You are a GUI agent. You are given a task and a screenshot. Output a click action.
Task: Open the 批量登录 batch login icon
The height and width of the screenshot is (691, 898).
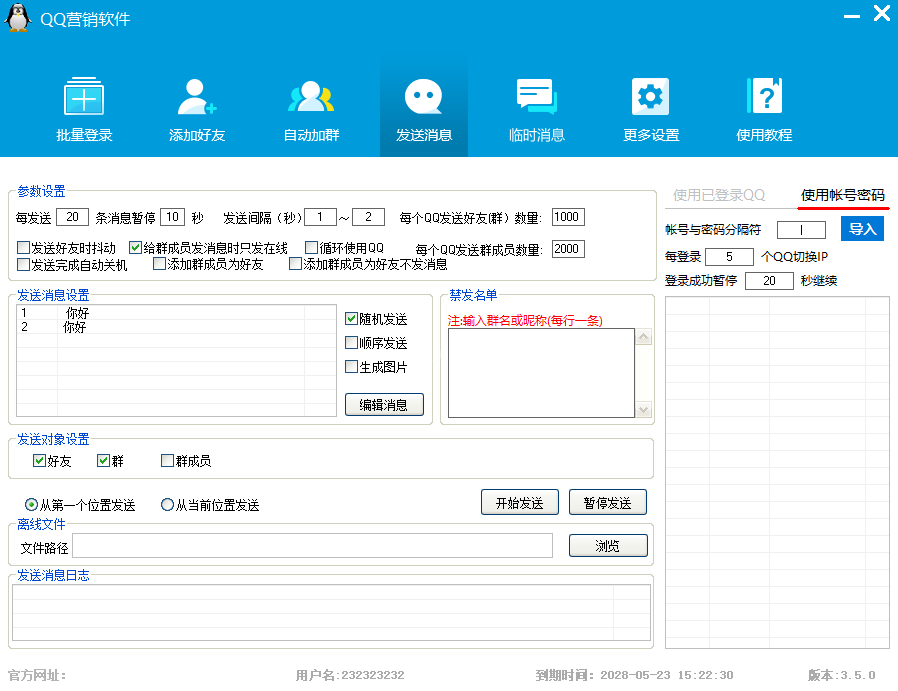pyautogui.click(x=84, y=98)
